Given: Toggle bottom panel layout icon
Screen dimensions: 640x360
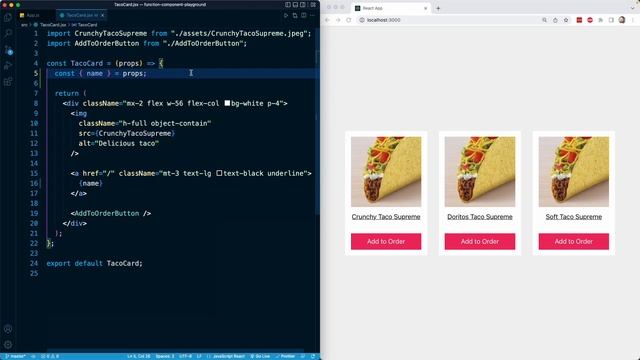Looking at the screenshot, I should point(295,5).
